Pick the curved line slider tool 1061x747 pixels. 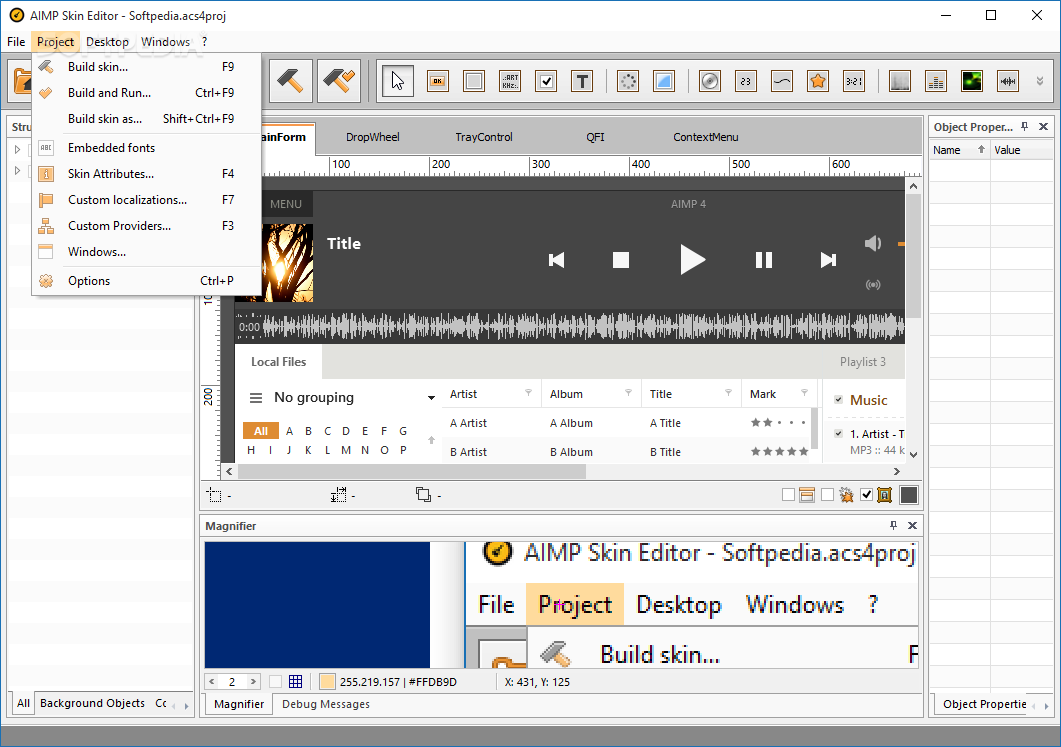782,82
